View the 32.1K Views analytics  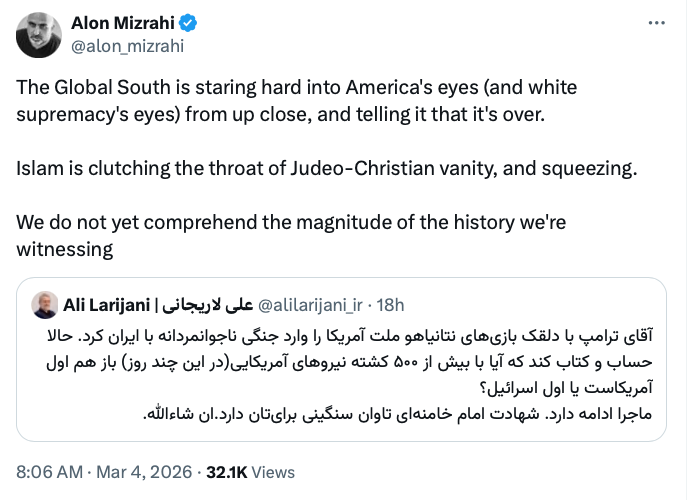coord(250,472)
